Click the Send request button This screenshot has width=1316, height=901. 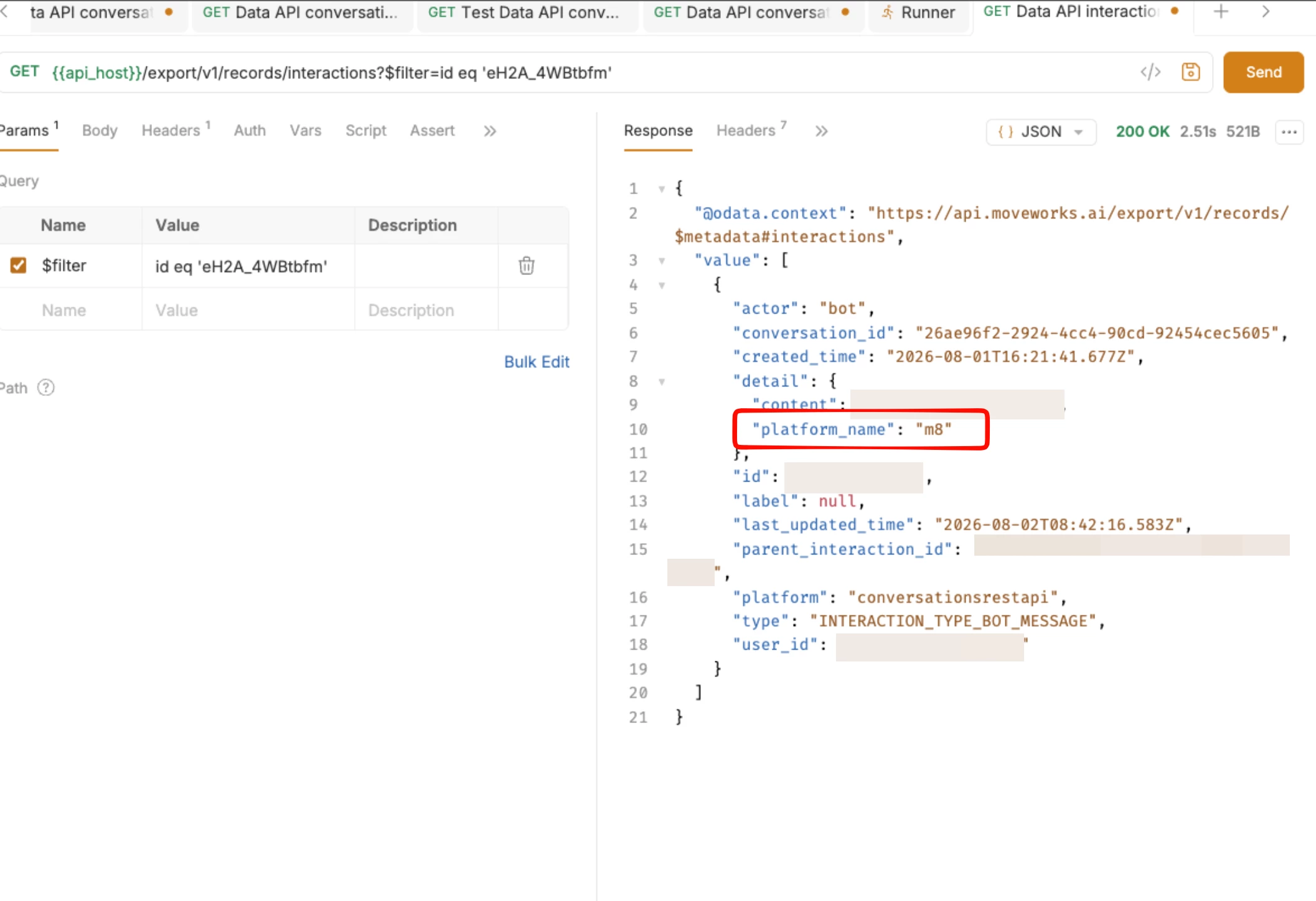pyautogui.click(x=1263, y=72)
